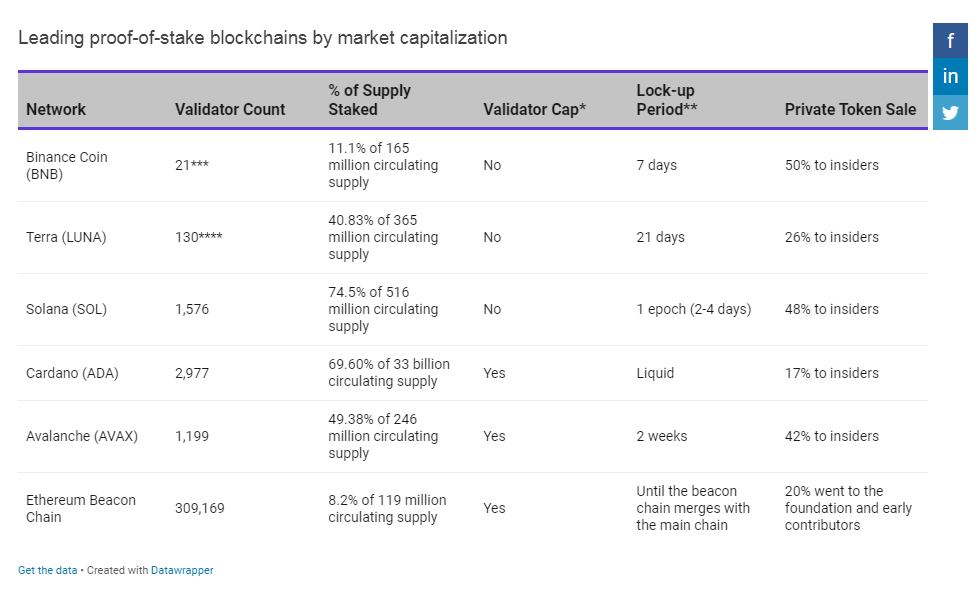The width and height of the screenshot is (980, 601).
Task: Select the Terra (LUNA) network cell
Action: point(66,237)
